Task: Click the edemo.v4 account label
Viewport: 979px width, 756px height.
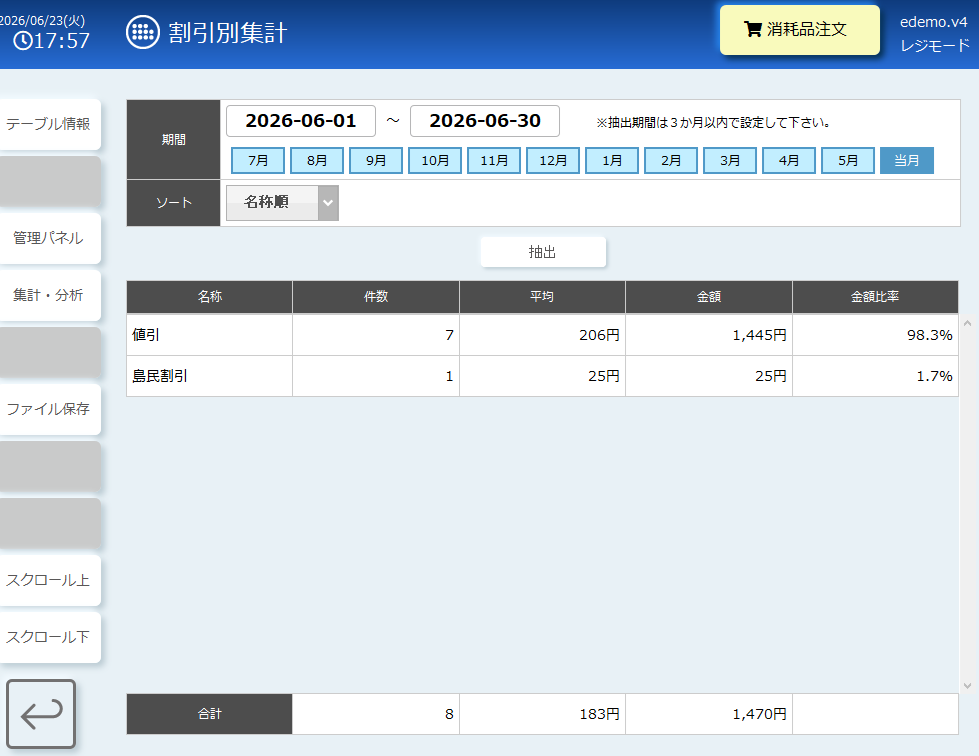Action: [933, 22]
